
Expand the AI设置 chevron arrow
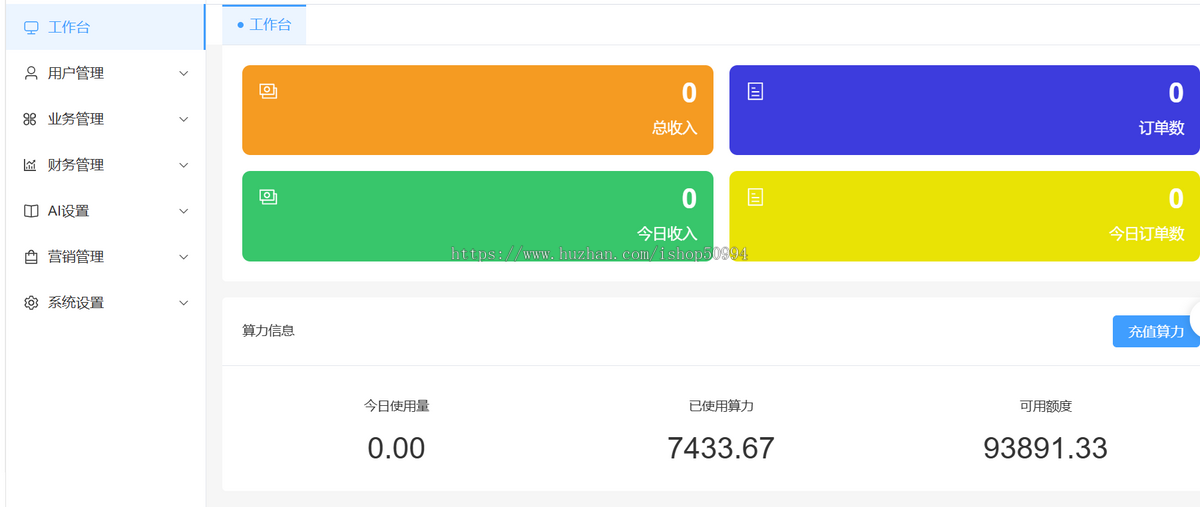click(183, 211)
